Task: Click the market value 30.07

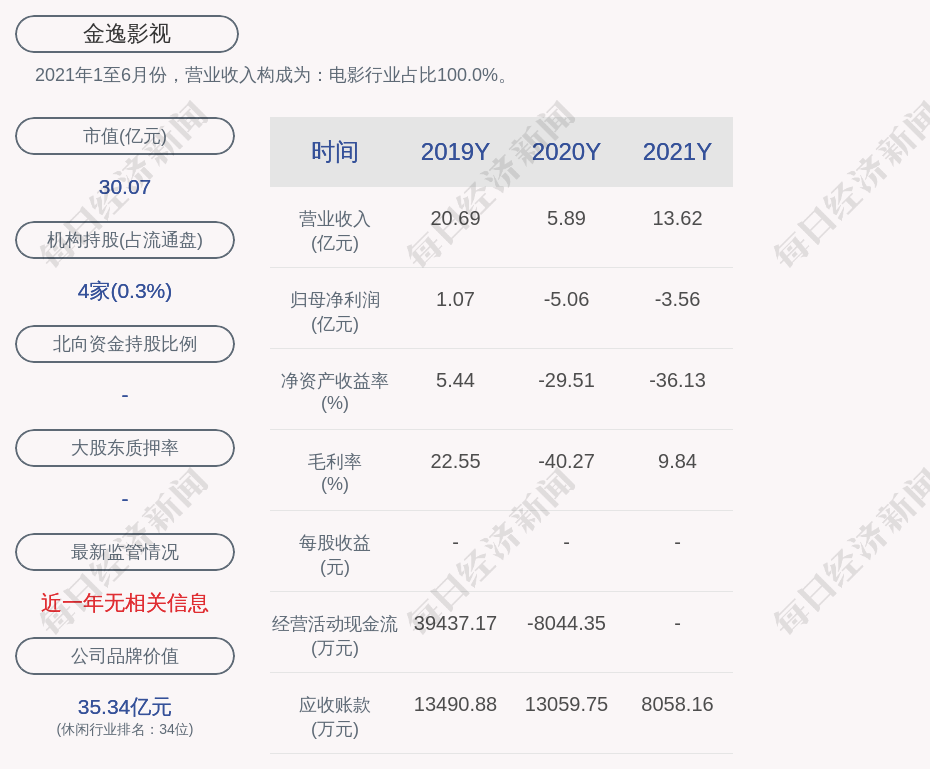Action: click(x=125, y=187)
